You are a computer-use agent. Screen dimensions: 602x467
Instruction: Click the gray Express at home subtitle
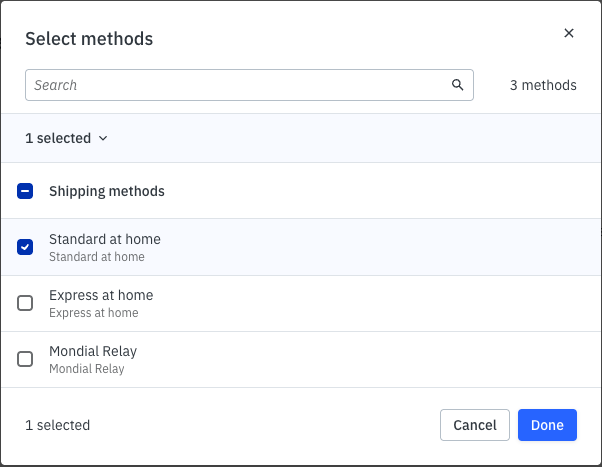94,313
